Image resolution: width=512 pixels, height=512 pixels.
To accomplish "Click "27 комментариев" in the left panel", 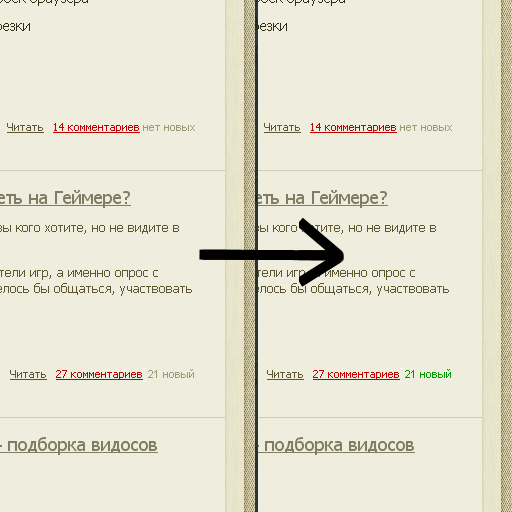I will 99,374.
